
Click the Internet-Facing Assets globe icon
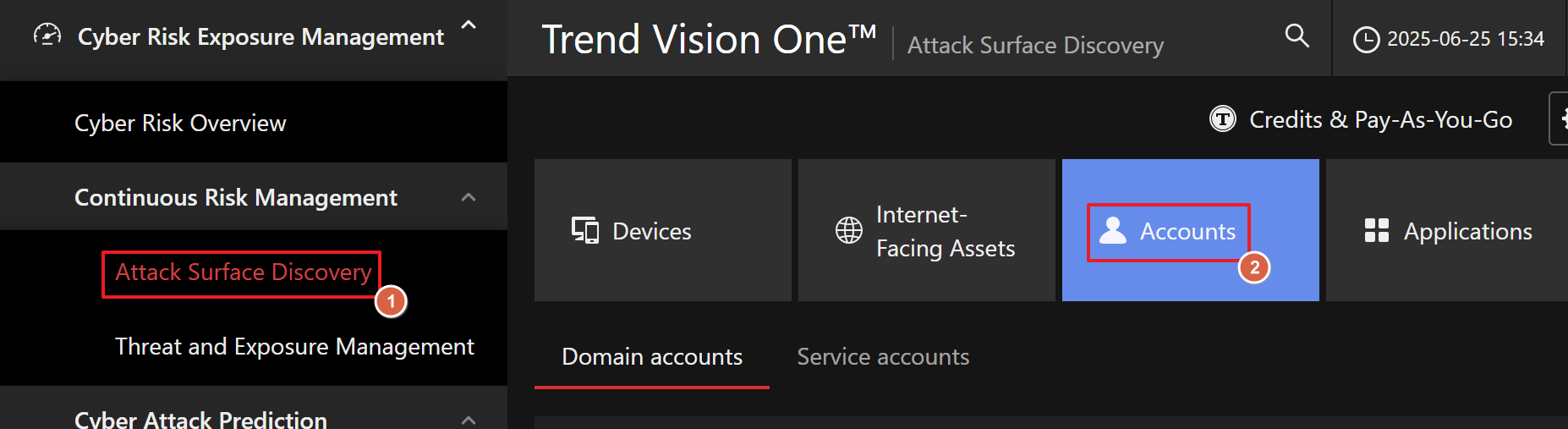849,230
